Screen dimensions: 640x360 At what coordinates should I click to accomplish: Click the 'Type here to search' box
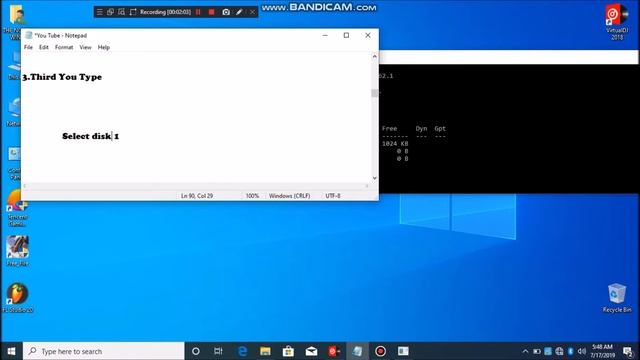pyautogui.click(x=104, y=351)
